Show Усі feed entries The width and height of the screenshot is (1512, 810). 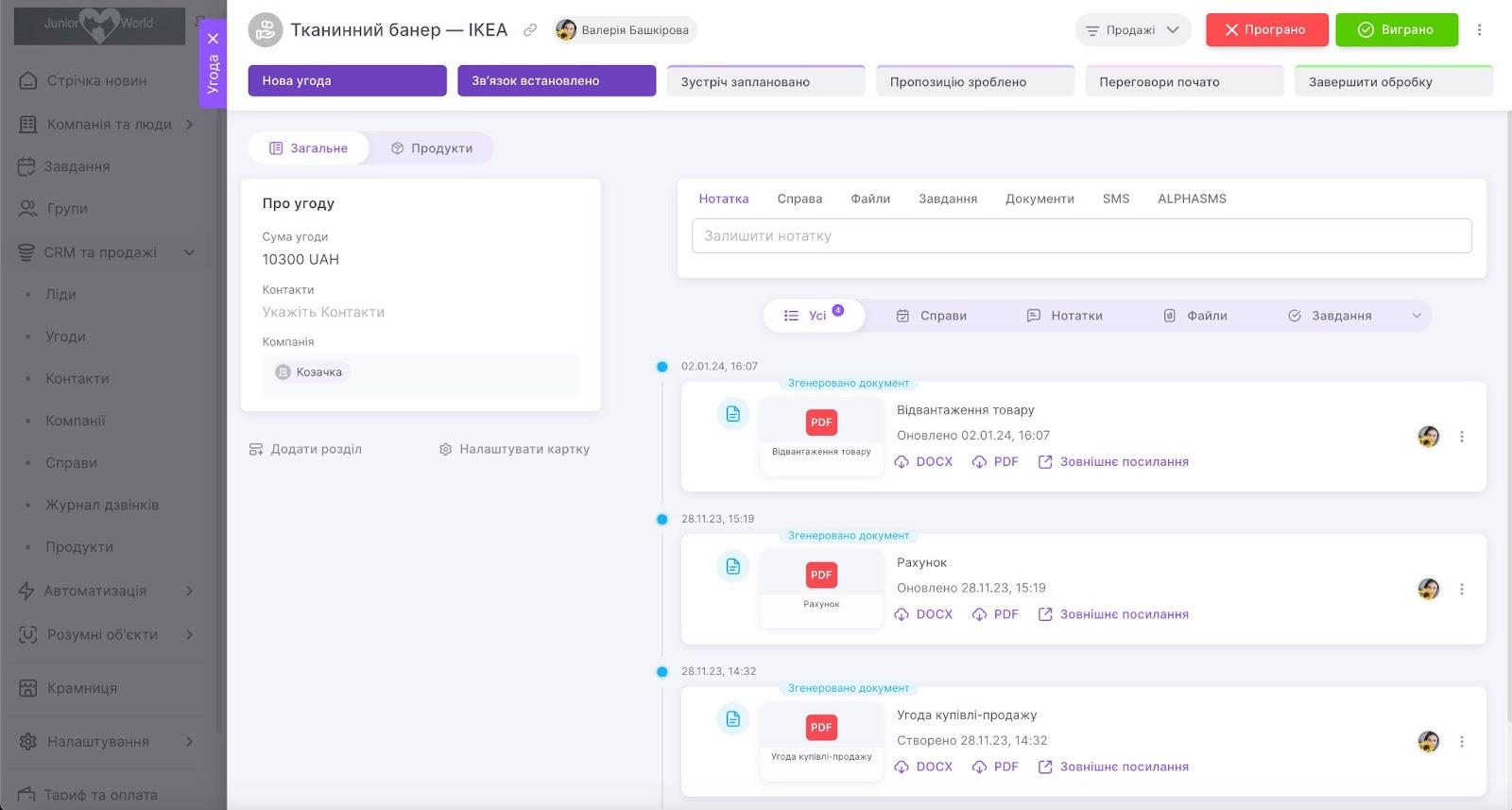(814, 316)
